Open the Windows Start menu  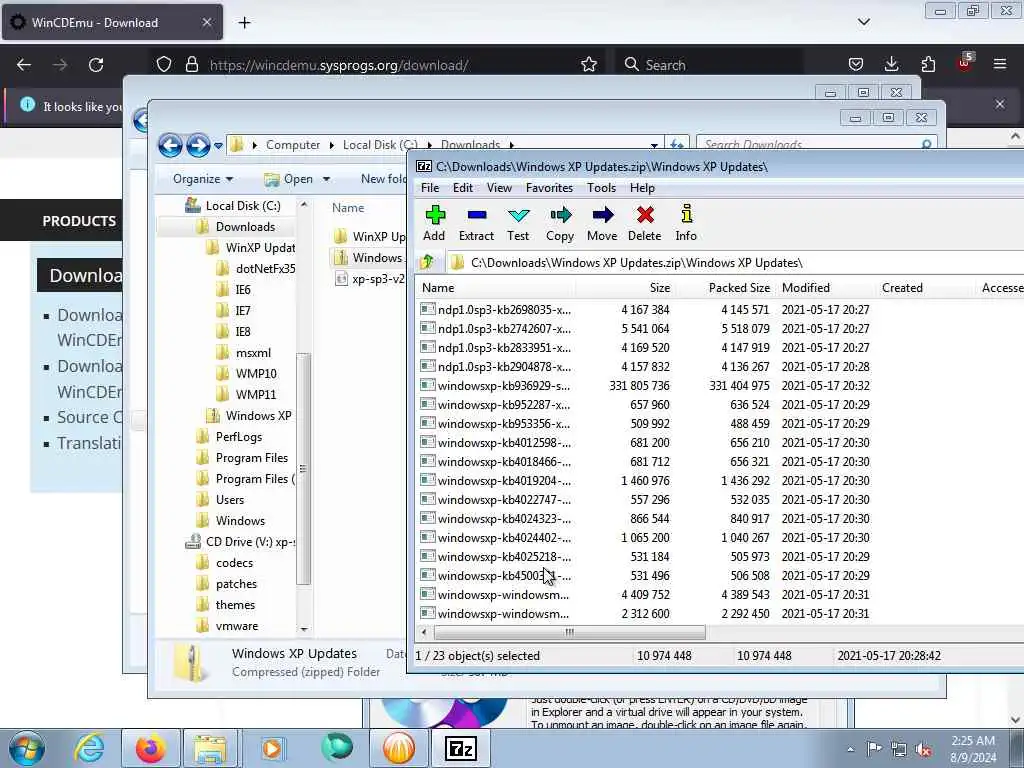point(27,748)
